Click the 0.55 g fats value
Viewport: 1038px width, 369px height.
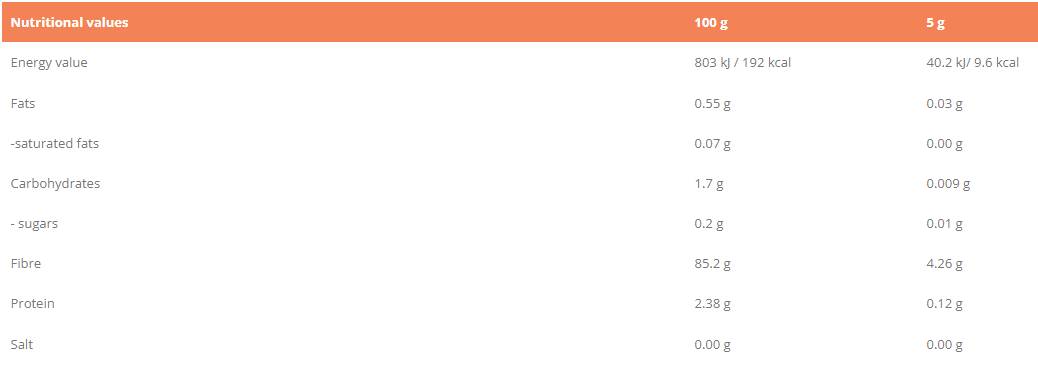pyautogui.click(x=712, y=104)
